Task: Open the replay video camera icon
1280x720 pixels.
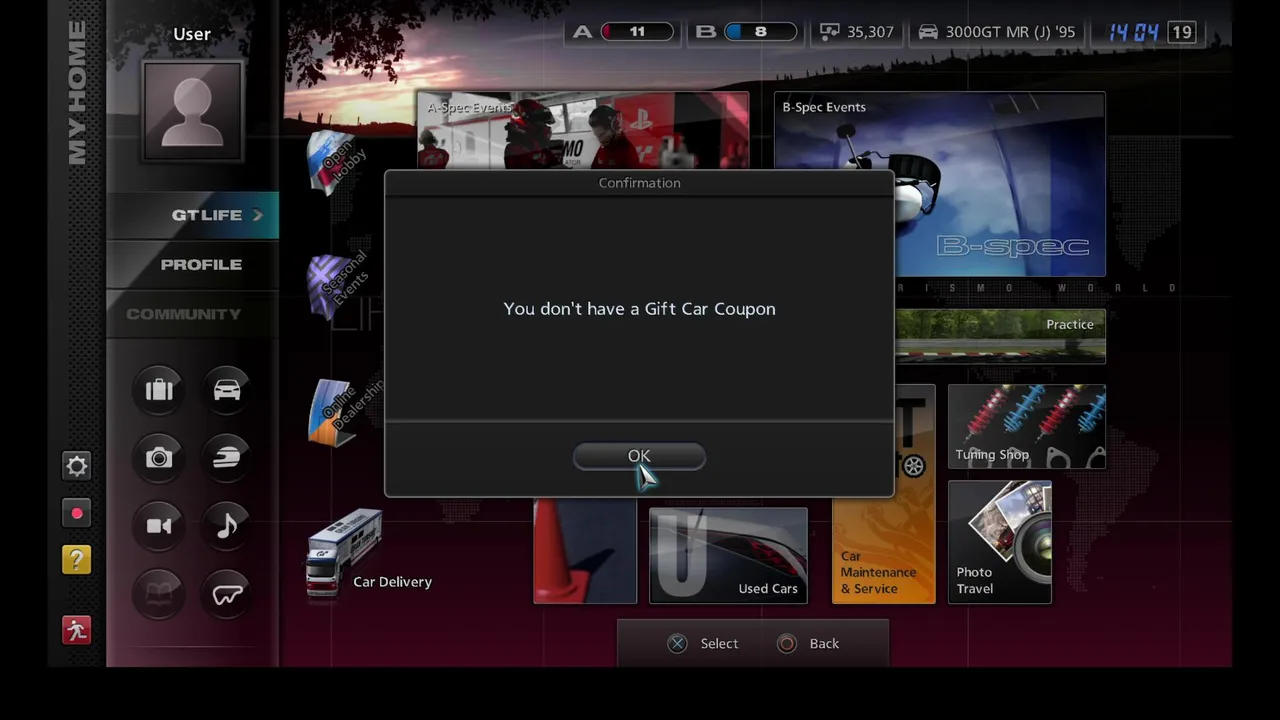Action: pyautogui.click(x=159, y=526)
